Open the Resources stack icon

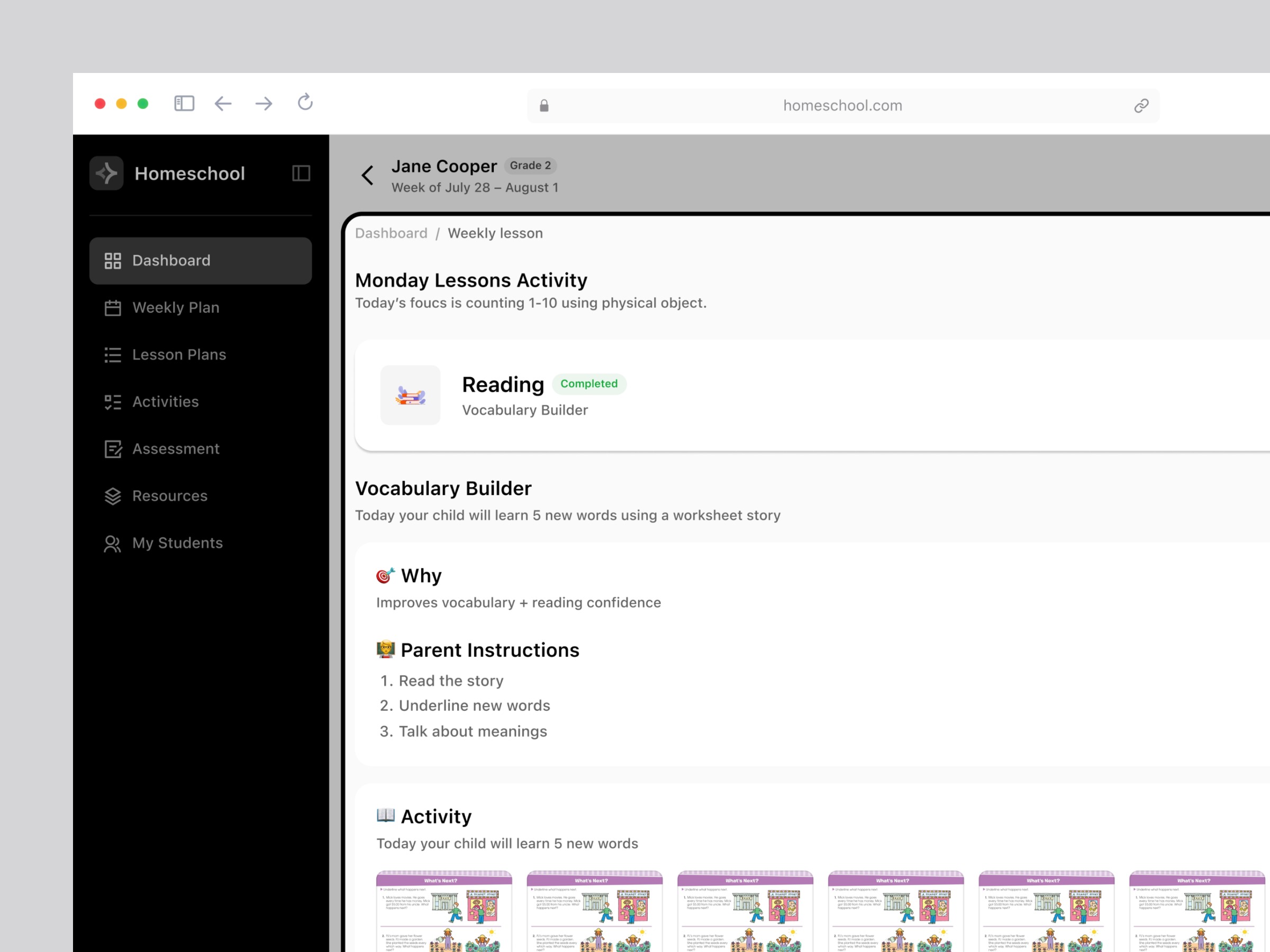(113, 496)
